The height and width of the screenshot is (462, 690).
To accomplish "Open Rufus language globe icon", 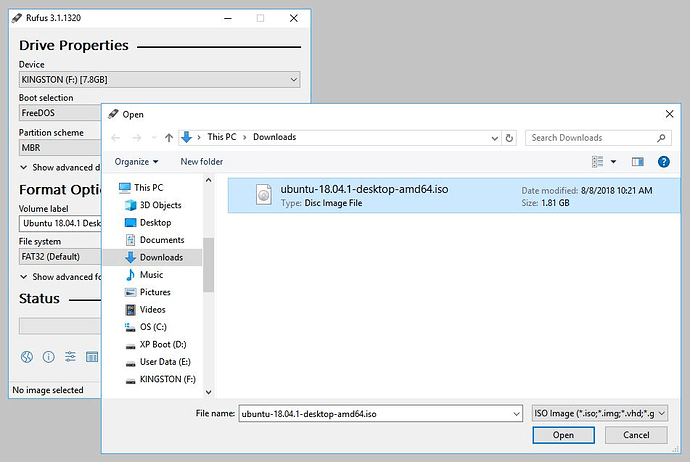I will [27, 356].
